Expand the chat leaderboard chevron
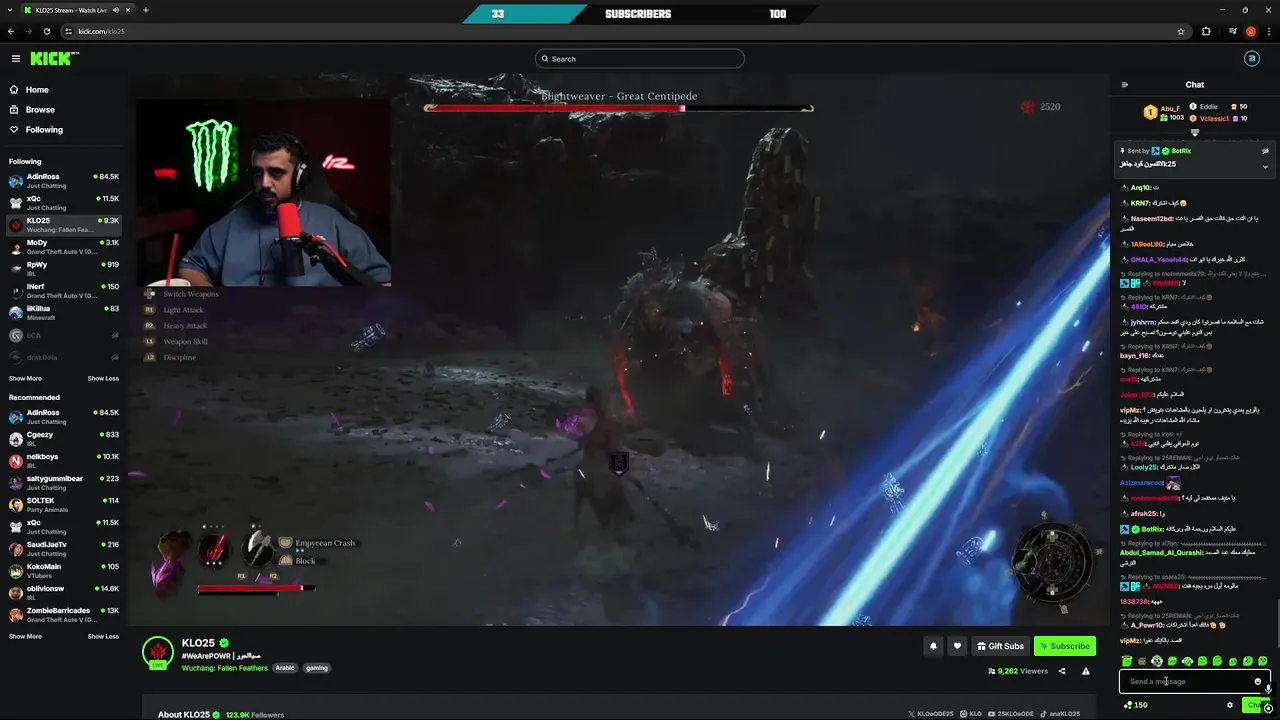This screenshot has width=1280, height=720. click(1194, 132)
